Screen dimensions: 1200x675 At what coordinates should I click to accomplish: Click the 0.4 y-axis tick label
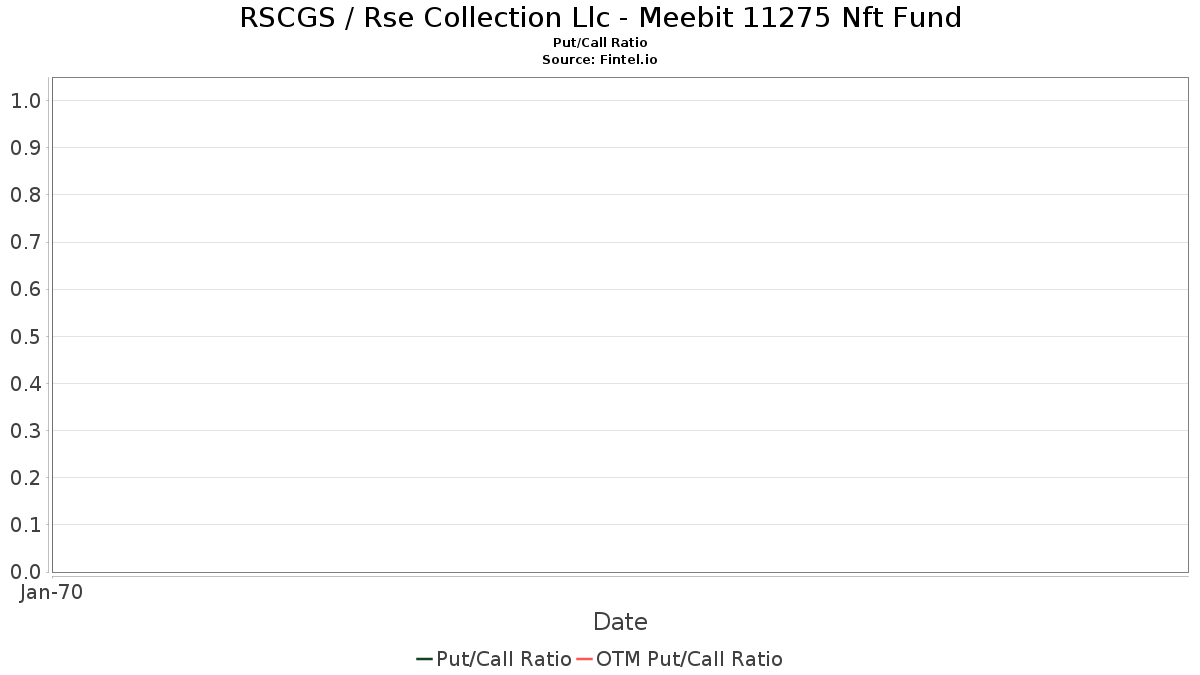(25, 384)
